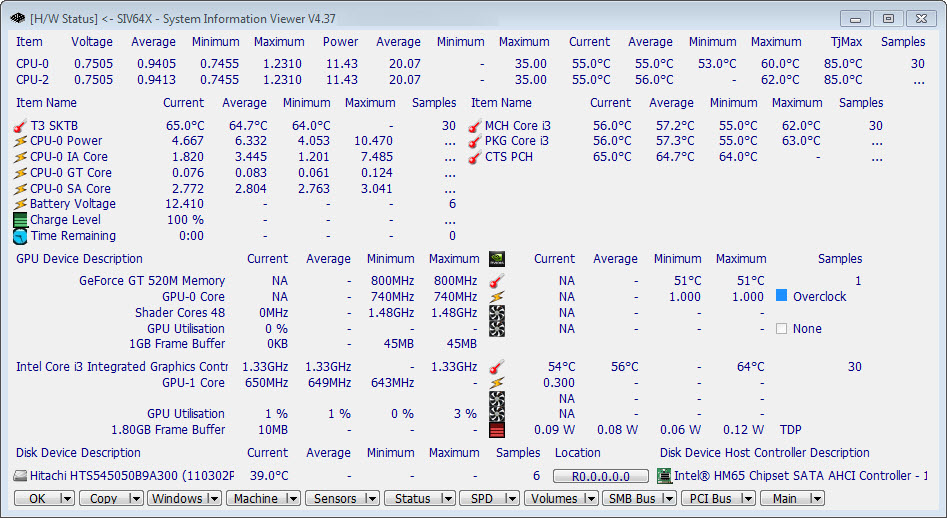Open the OK button dropdown arrow

[67, 499]
